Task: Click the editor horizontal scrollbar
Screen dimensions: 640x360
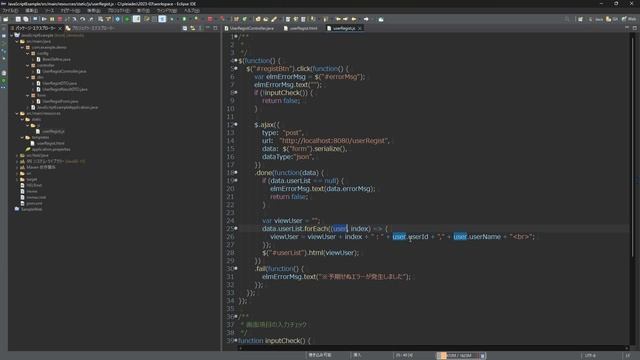Action: [433, 348]
